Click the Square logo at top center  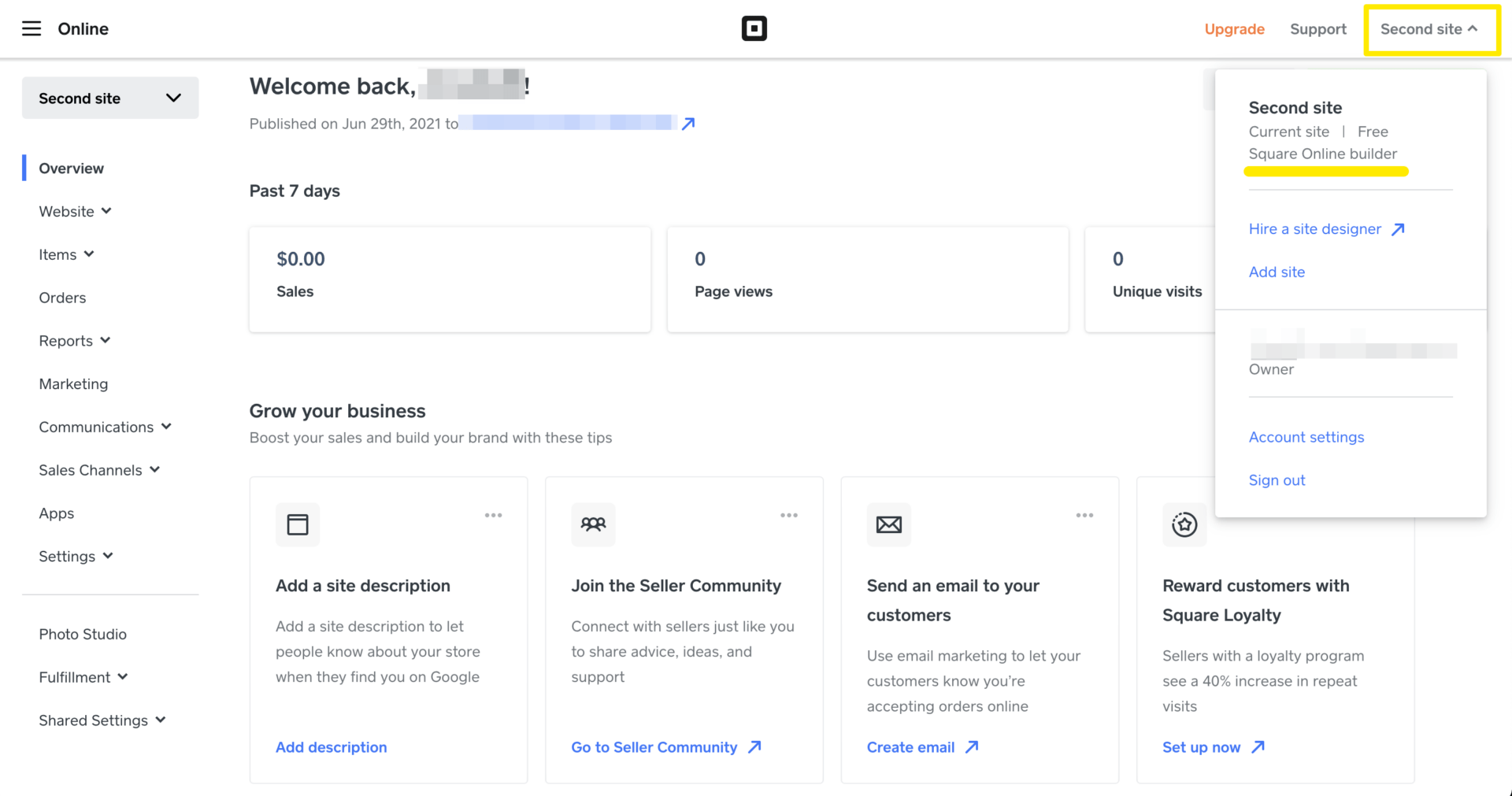(x=754, y=28)
